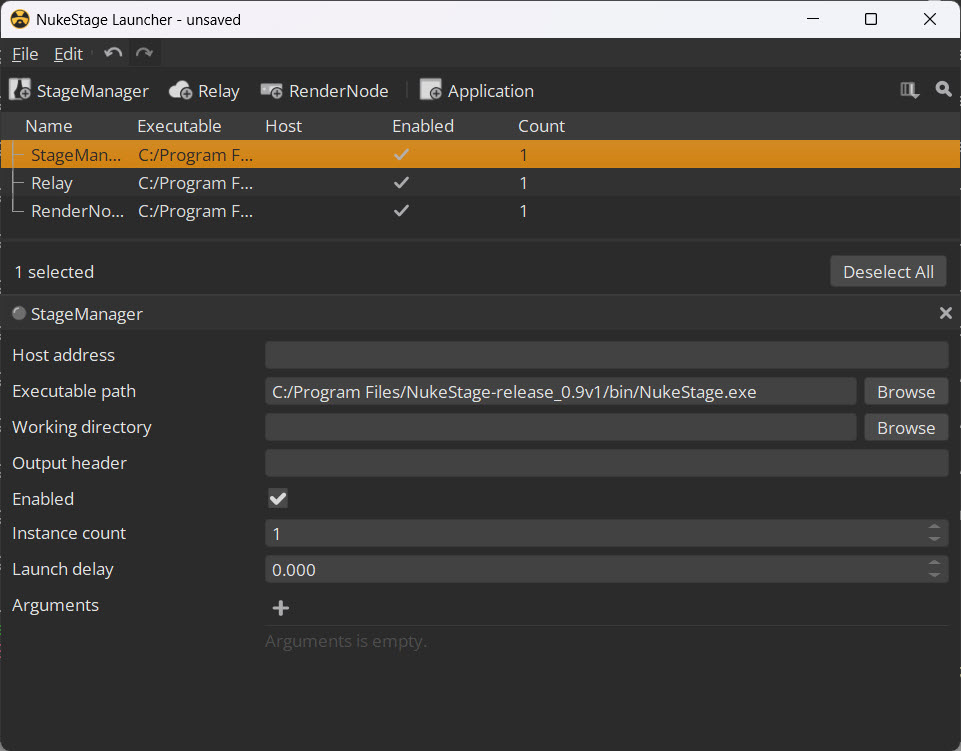Screen dimensions: 961x751
Task: Add a new Application entry
Action: pos(477,91)
